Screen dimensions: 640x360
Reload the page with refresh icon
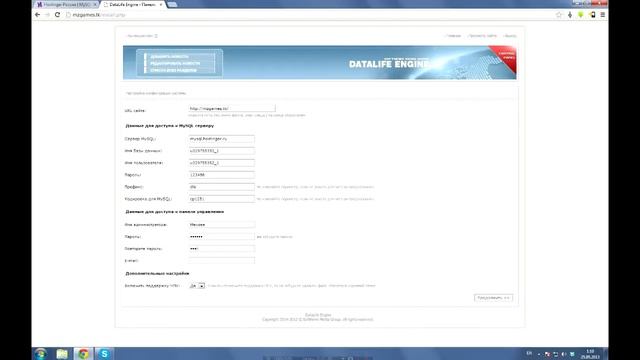[58, 15]
